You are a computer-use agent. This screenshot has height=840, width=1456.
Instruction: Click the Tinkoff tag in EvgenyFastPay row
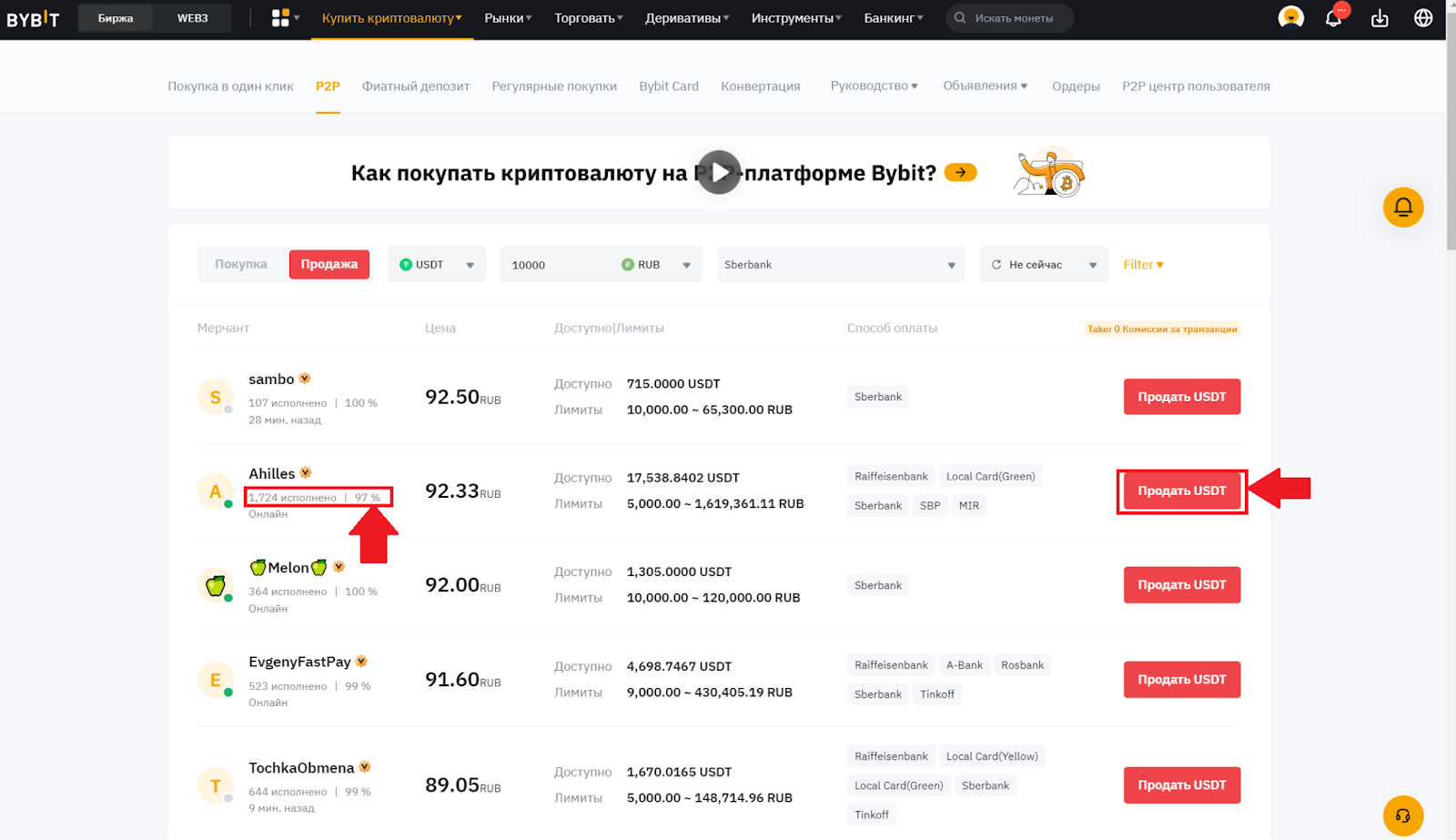937,693
